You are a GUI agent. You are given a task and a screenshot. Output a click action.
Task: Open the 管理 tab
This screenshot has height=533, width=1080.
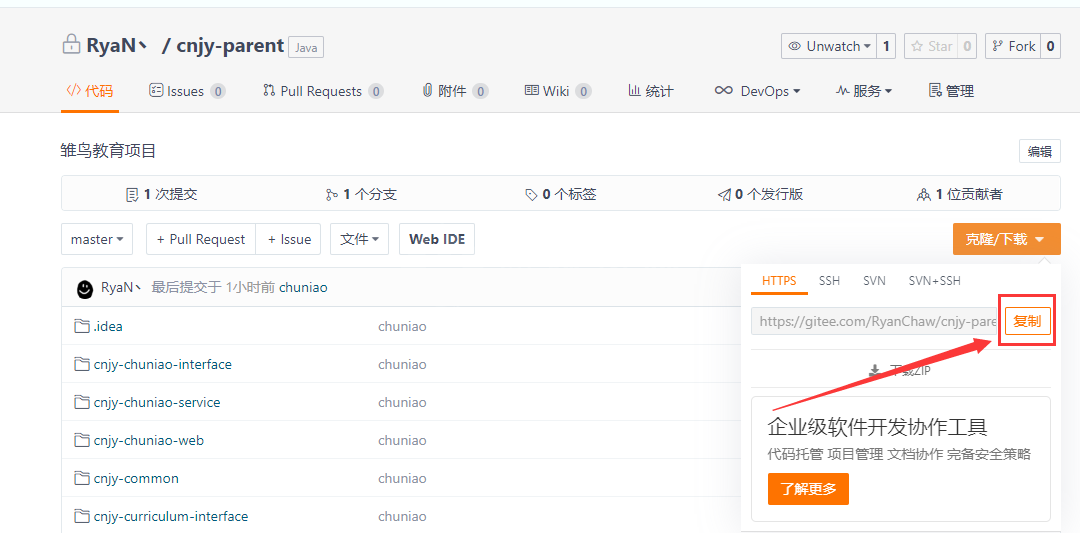click(x=951, y=91)
